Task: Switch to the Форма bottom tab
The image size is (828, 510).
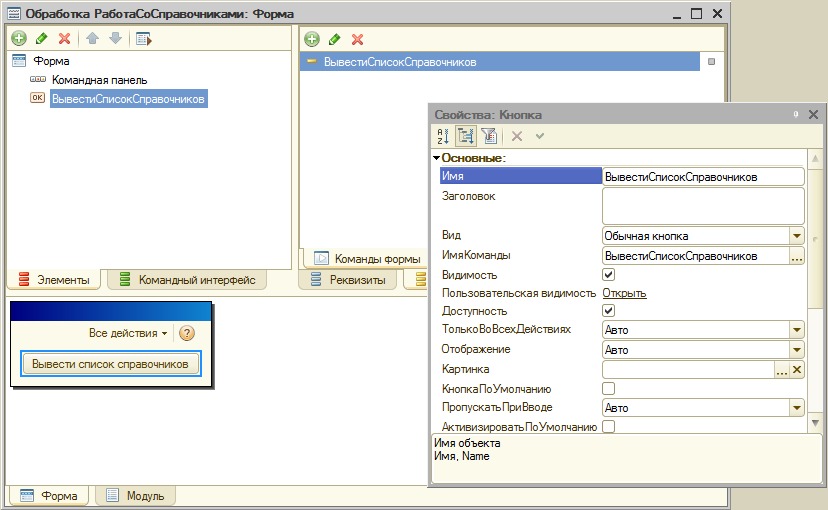Action: (49, 496)
